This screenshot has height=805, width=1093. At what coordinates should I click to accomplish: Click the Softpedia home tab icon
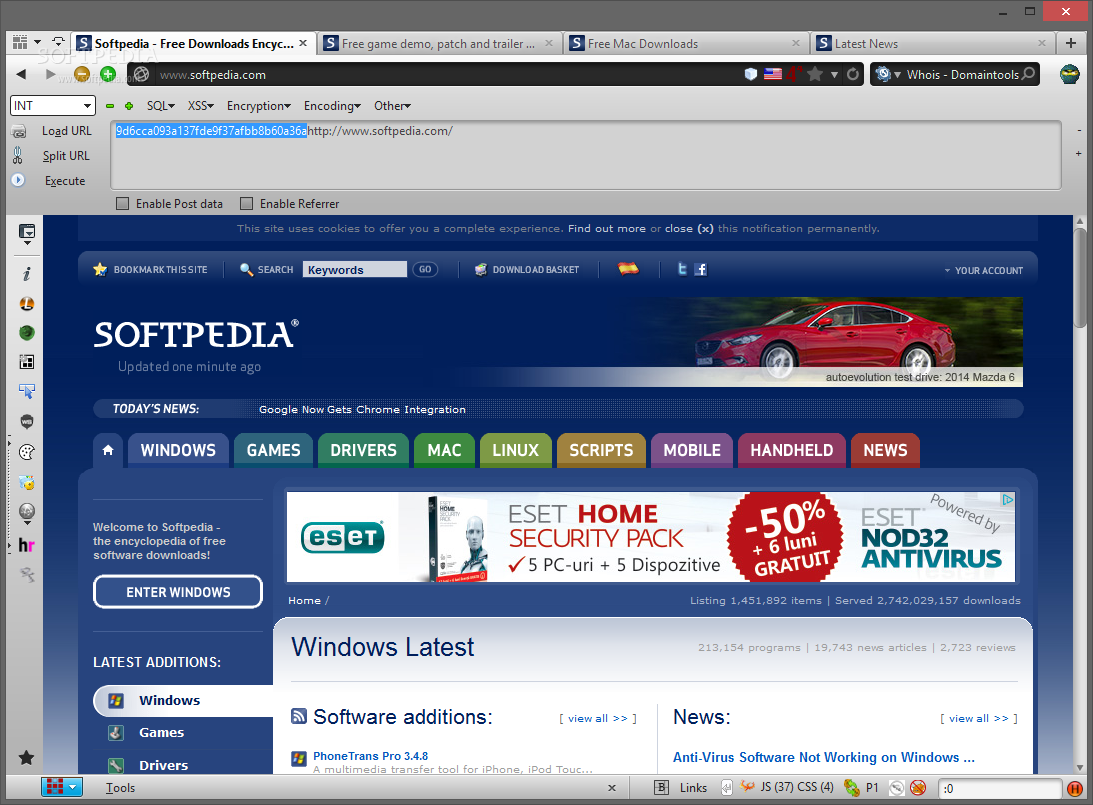[108, 450]
